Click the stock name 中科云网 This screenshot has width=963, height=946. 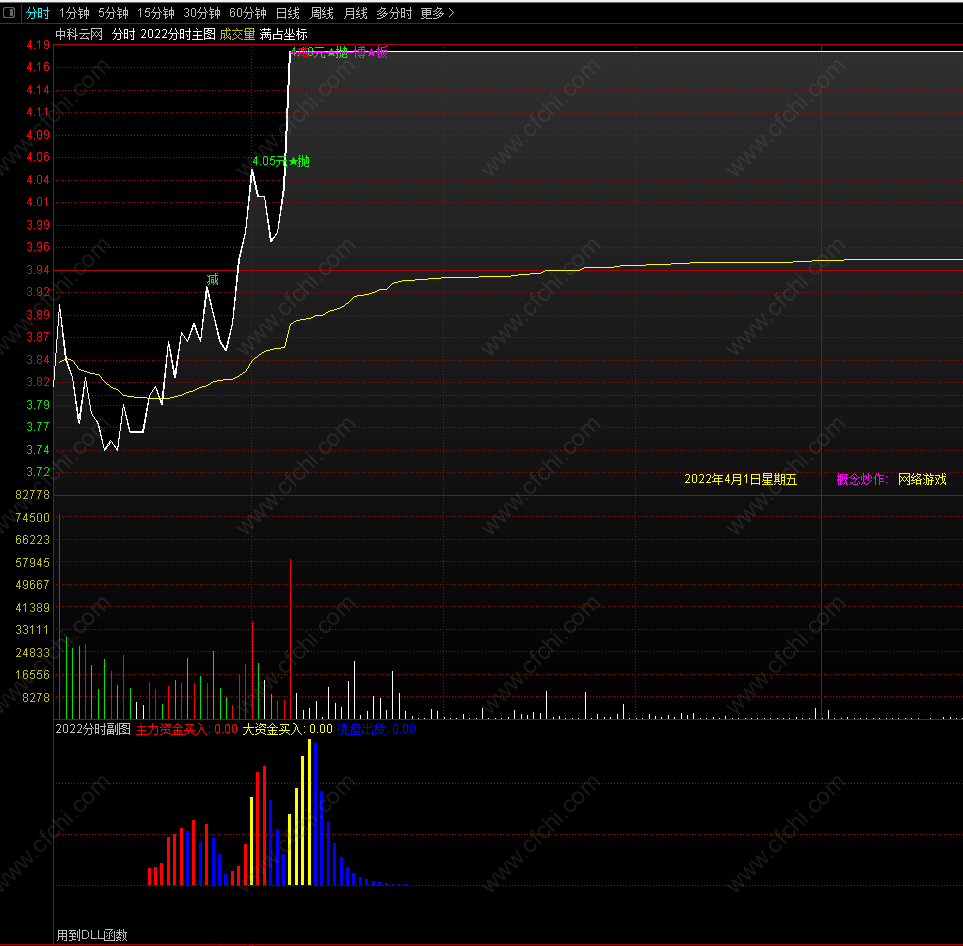tap(79, 34)
